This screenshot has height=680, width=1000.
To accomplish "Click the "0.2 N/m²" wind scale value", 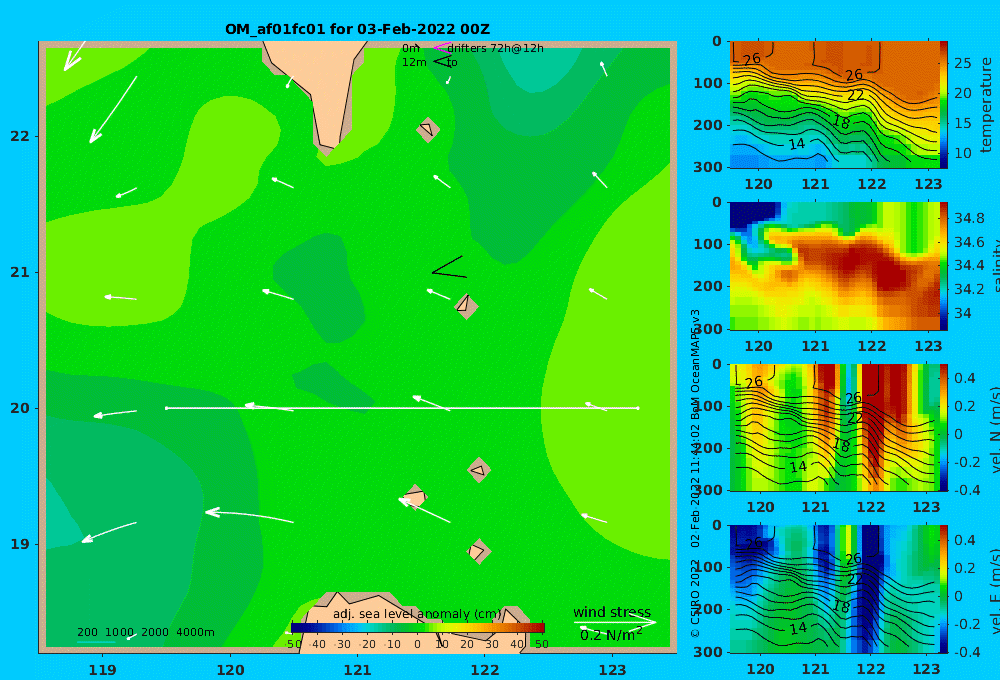I will click(611, 635).
